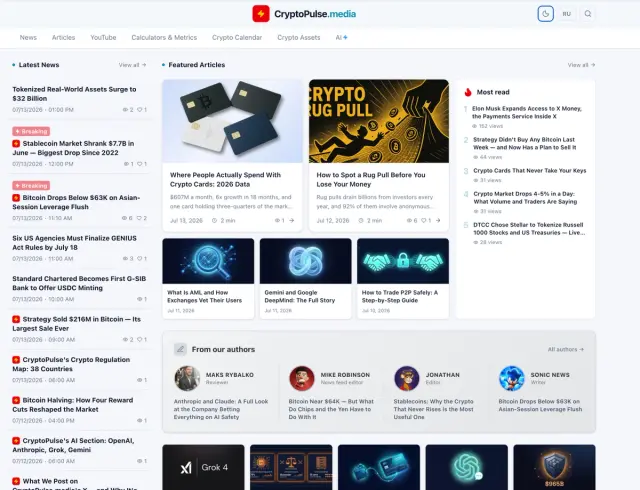Click arrow icon on Rug Pull article card
The height and width of the screenshot is (490, 640).
pyautogui.click(x=438, y=220)
